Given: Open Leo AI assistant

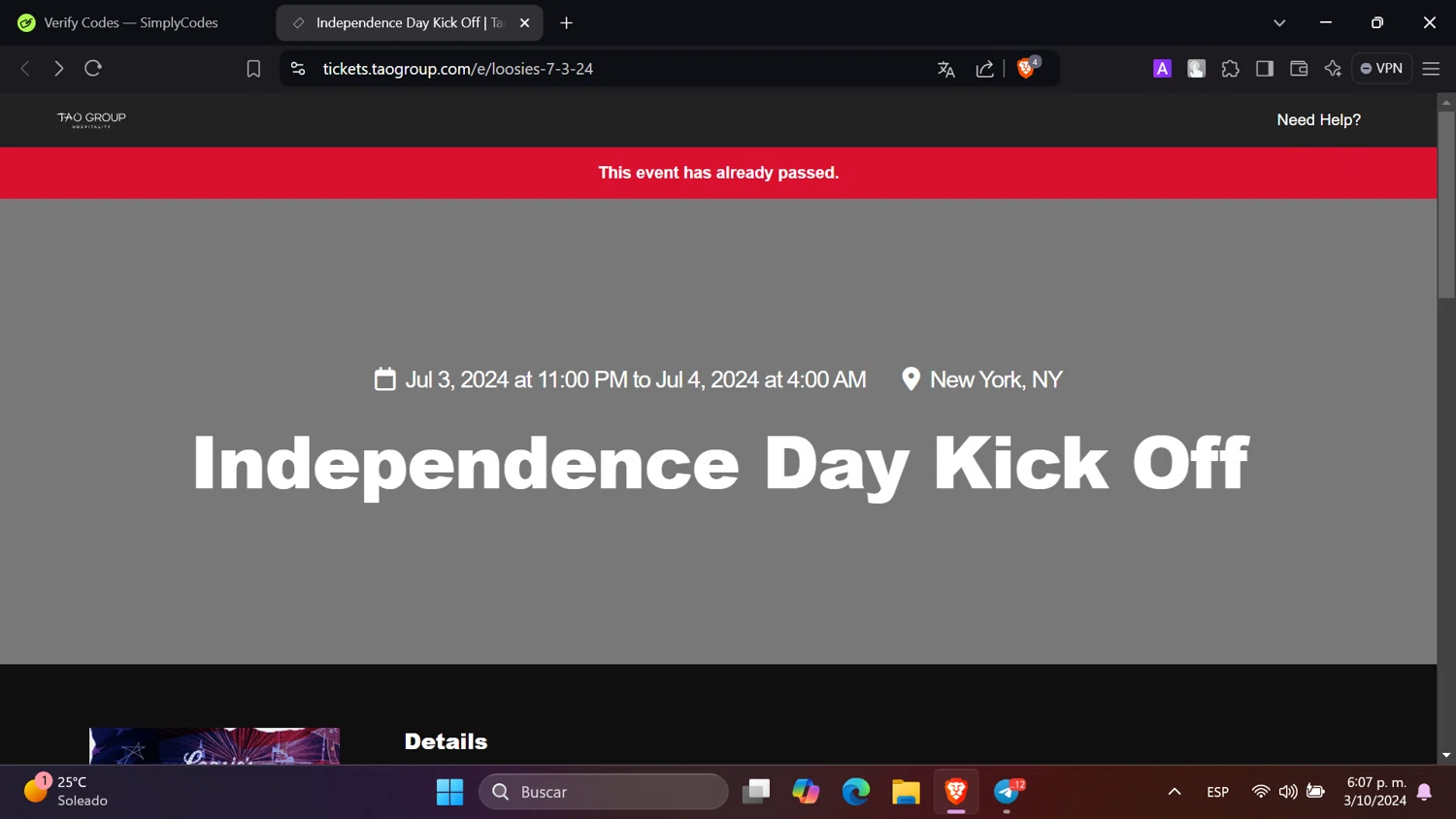Looking at the screenshot, I should (x=1333, y=68).
